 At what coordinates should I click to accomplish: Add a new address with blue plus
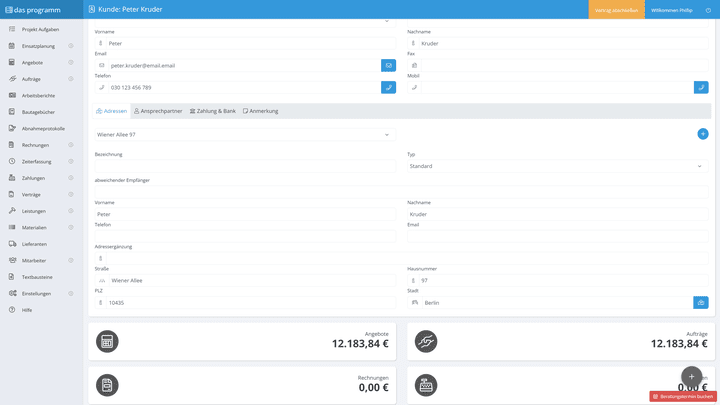click(x=703, y=134)
